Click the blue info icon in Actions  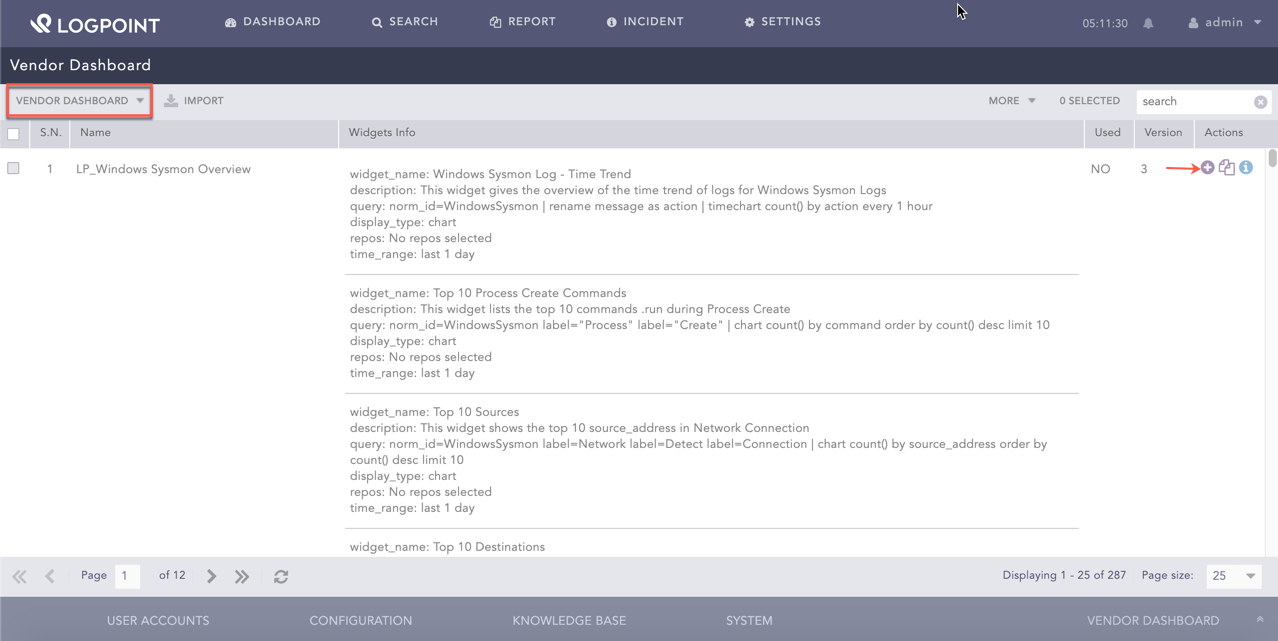pyautogui.click(x=1246, y=168)
